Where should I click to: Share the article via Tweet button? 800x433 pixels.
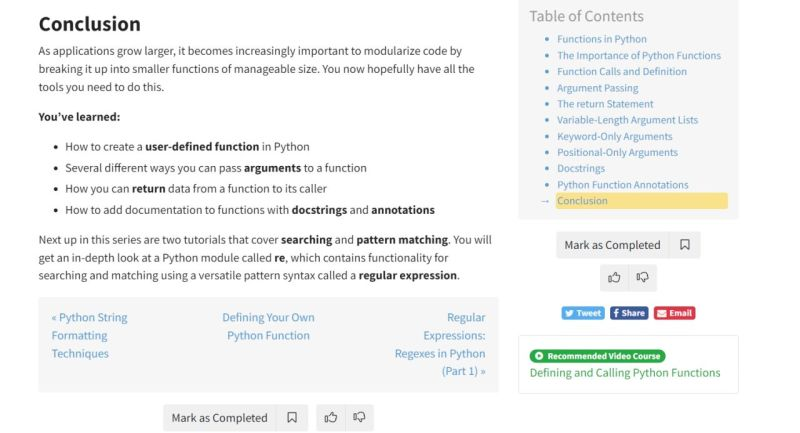[x=583, y=313]
